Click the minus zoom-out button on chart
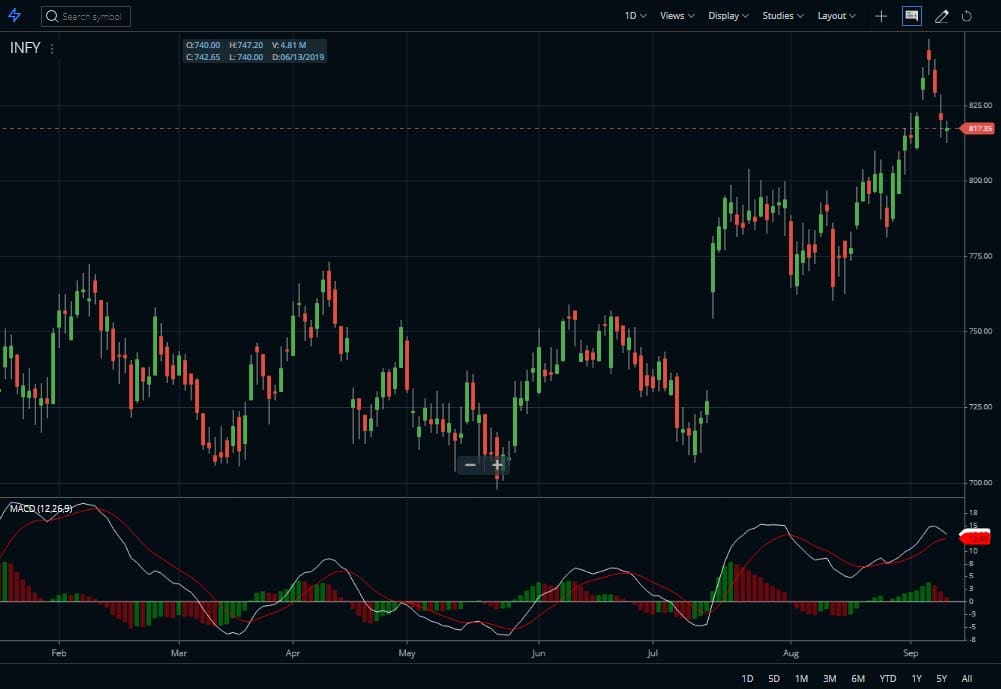The width and height of the screenshot is (1001, 689). tap(470, 465)
